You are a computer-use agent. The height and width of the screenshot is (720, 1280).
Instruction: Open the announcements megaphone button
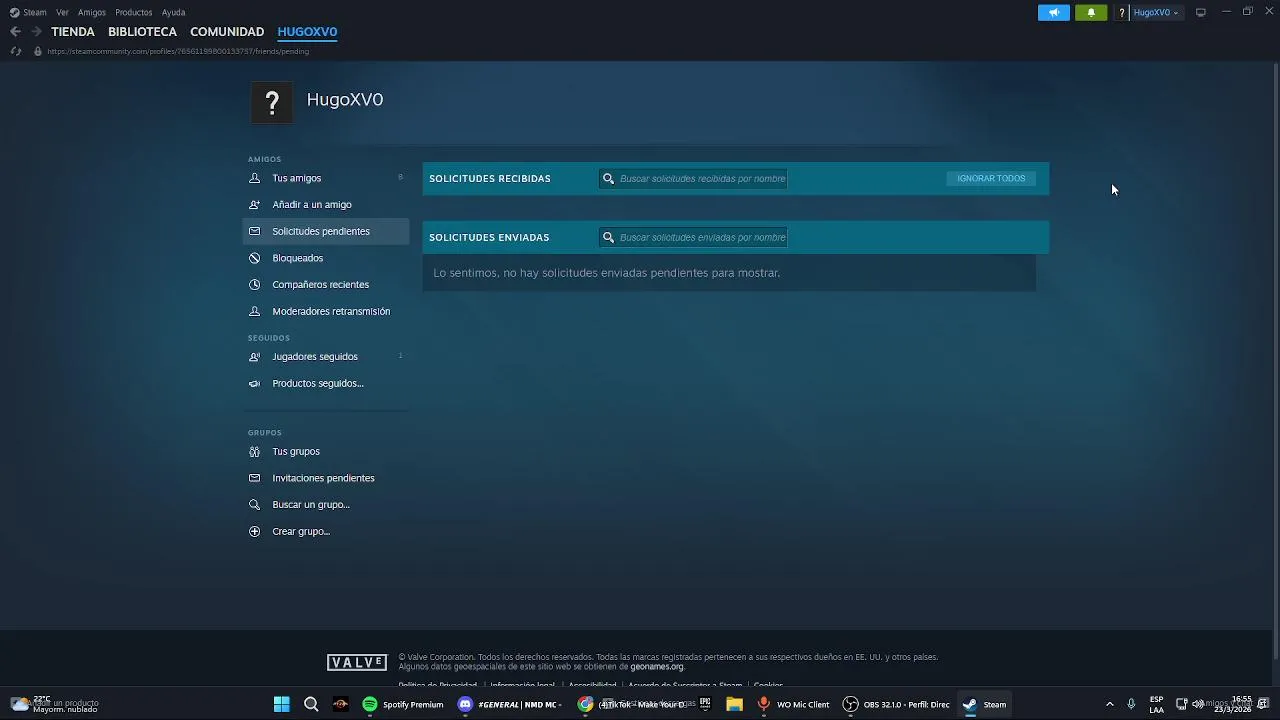point(1054,12)
